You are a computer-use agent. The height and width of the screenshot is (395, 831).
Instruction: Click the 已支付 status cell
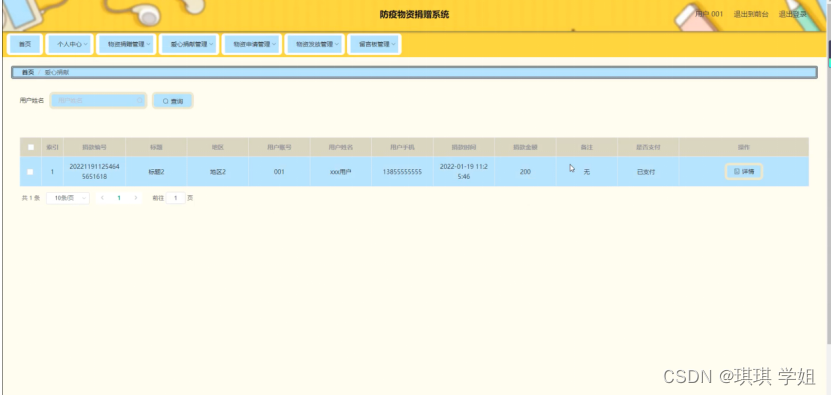(x=648, y=172)
